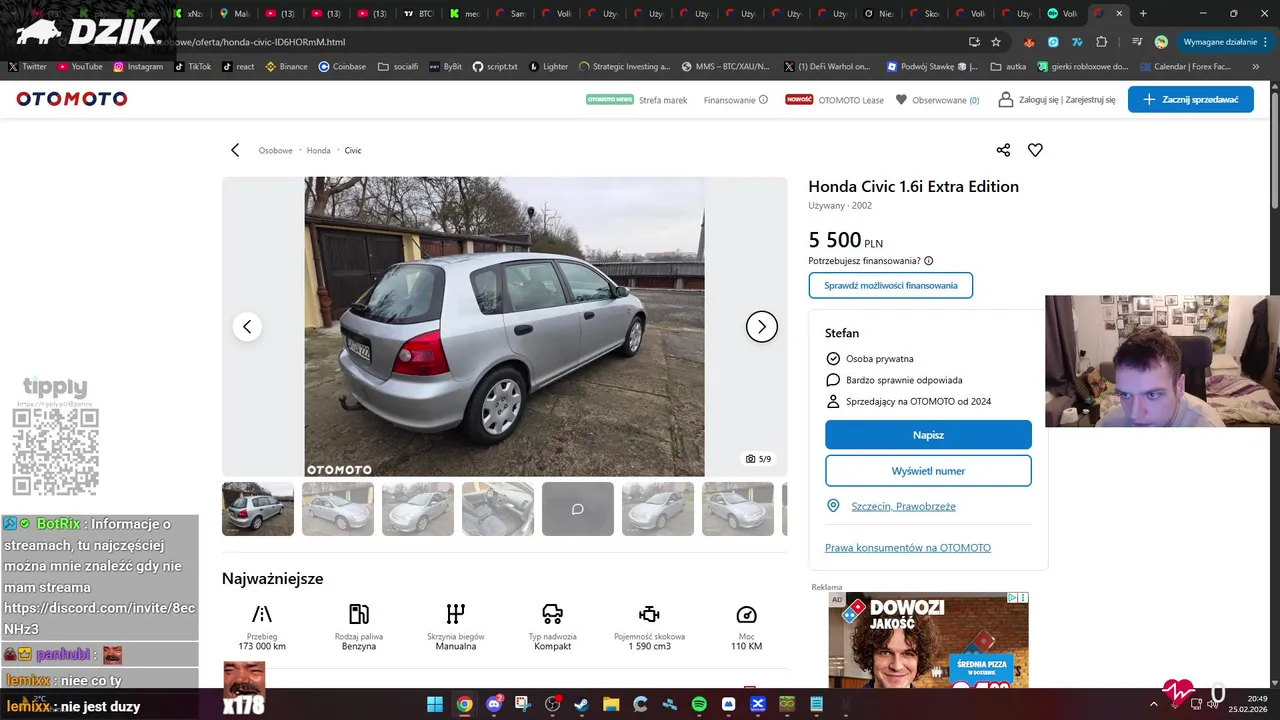Image resolution: width=1280 pixels, height=720 pixels.
Task: Select the interior photo thumbnail
Action: coord(498,509)
